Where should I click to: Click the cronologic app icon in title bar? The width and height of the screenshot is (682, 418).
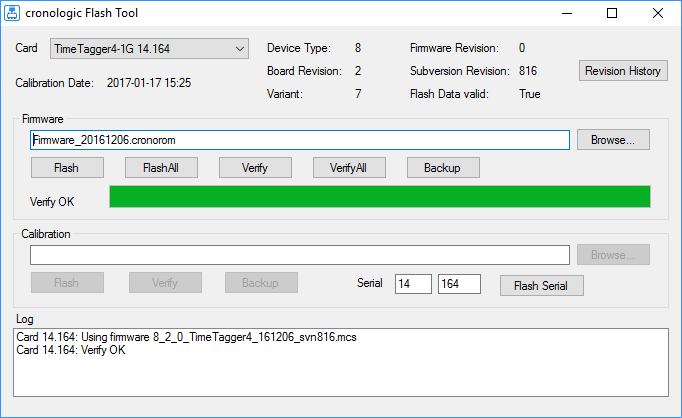coord(12,13)
